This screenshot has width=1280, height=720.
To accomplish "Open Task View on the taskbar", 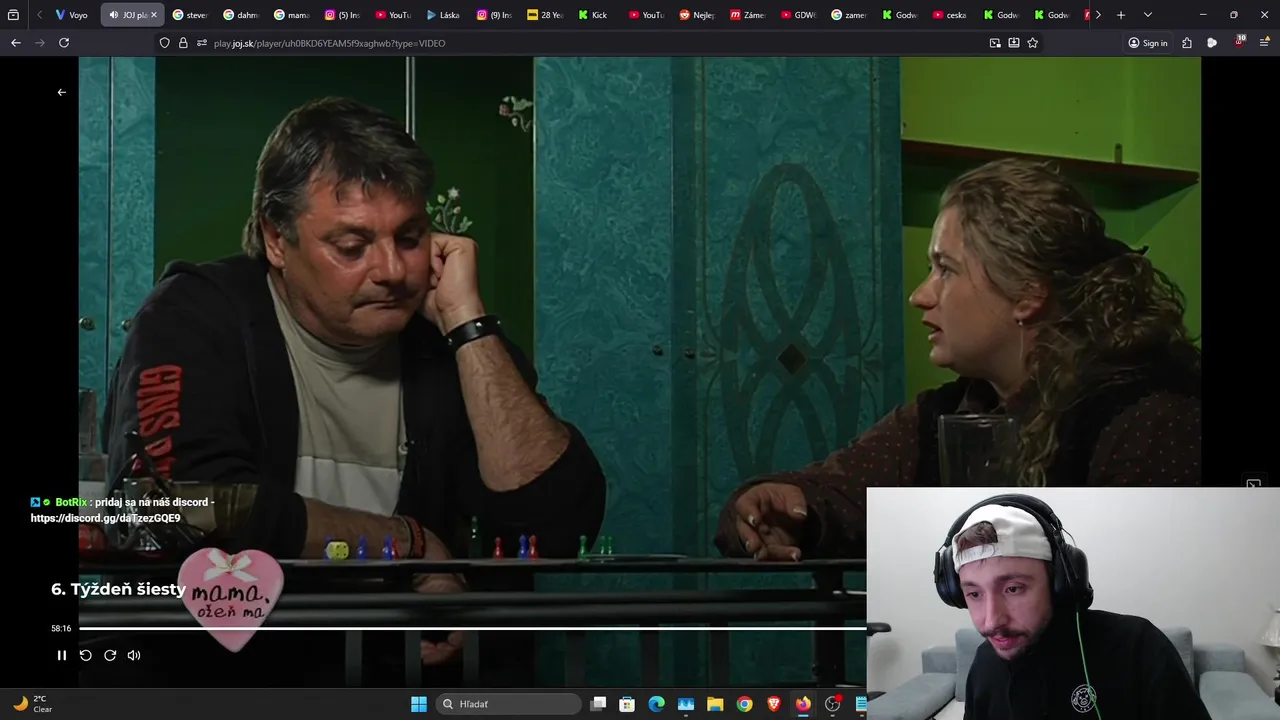I will [598, 704].
